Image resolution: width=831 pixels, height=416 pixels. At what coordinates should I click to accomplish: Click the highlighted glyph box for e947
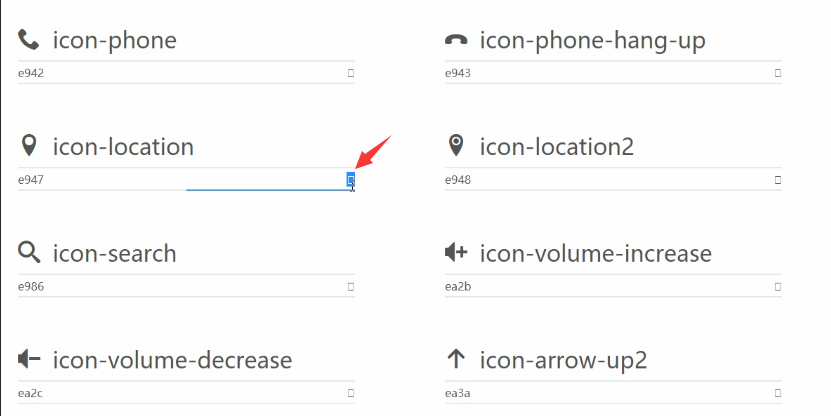point(351,180)
